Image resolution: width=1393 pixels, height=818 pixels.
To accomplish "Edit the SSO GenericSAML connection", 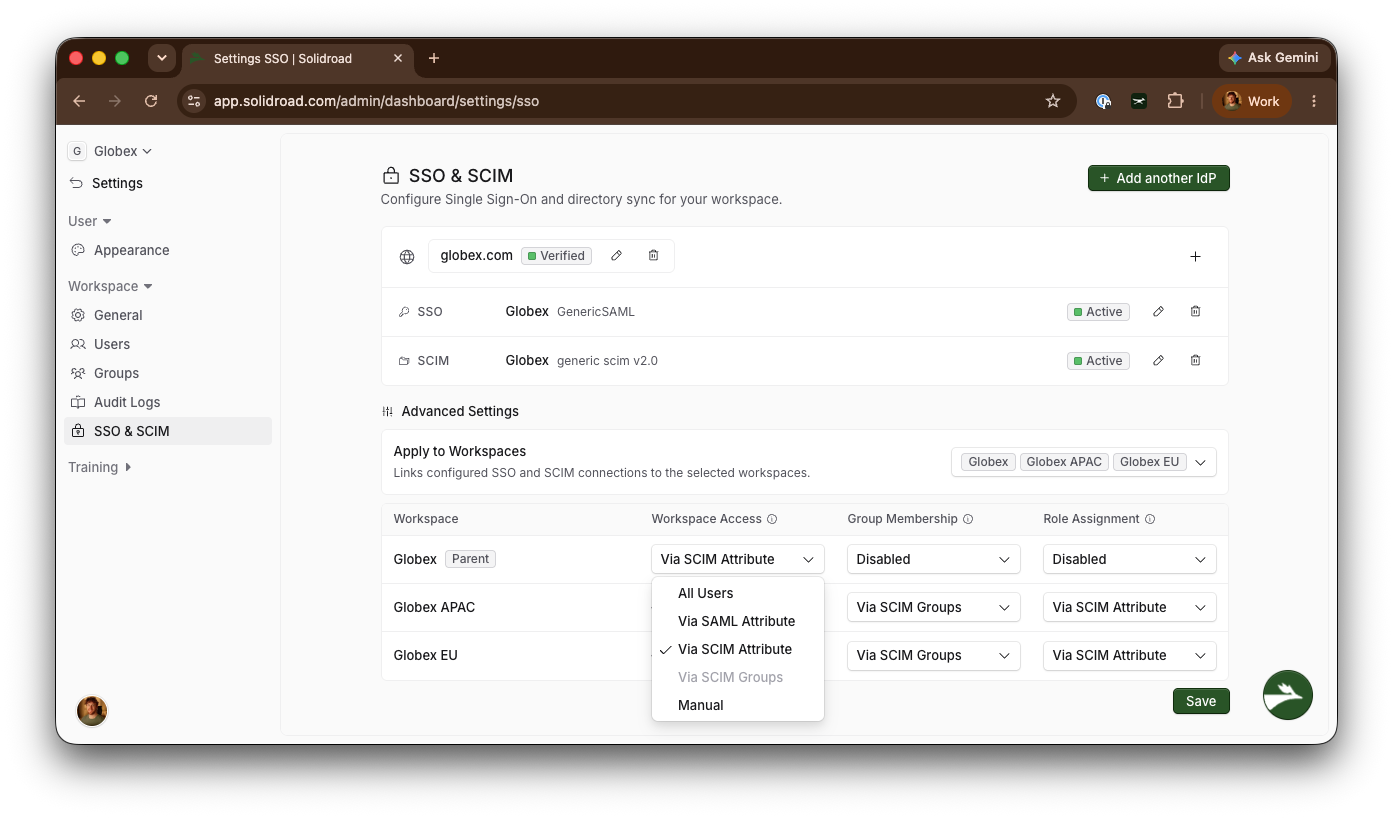I will point(1158,312).
